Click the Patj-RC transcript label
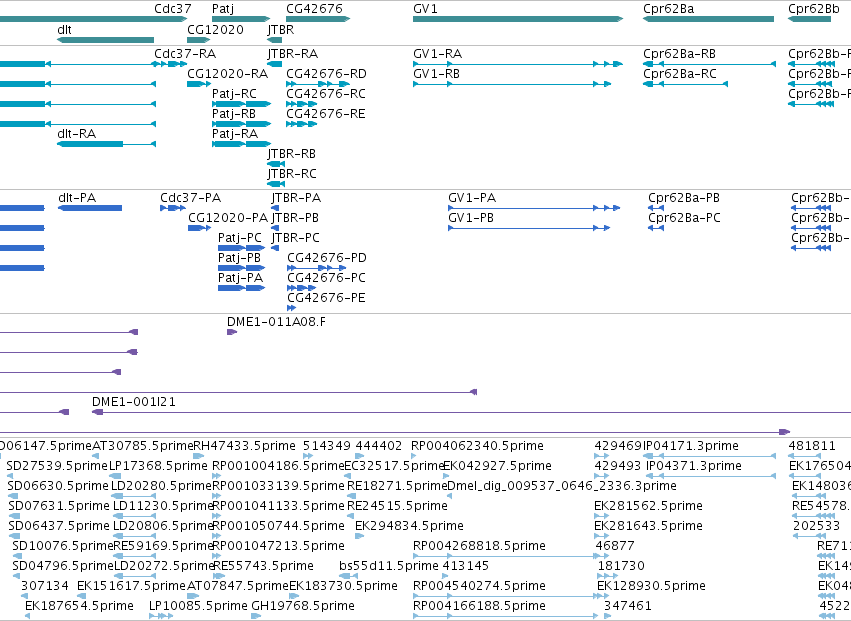851x621 pixels. [234, 94]
